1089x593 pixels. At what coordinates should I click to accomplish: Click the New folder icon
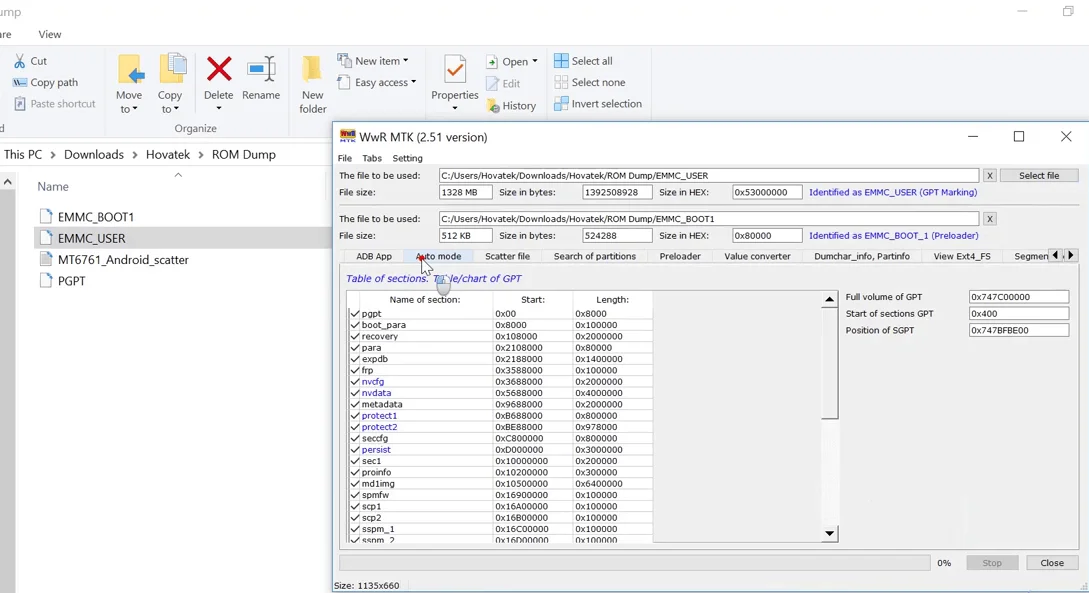click(x=312, y=69)
